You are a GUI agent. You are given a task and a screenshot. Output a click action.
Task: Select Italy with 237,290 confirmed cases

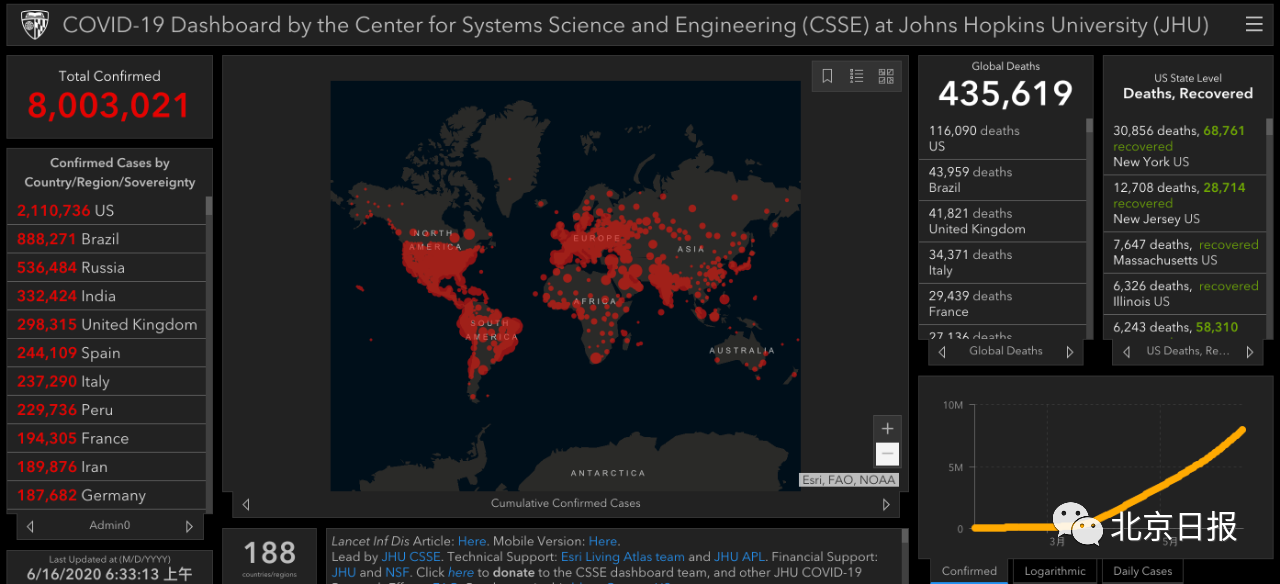point(107,382)
